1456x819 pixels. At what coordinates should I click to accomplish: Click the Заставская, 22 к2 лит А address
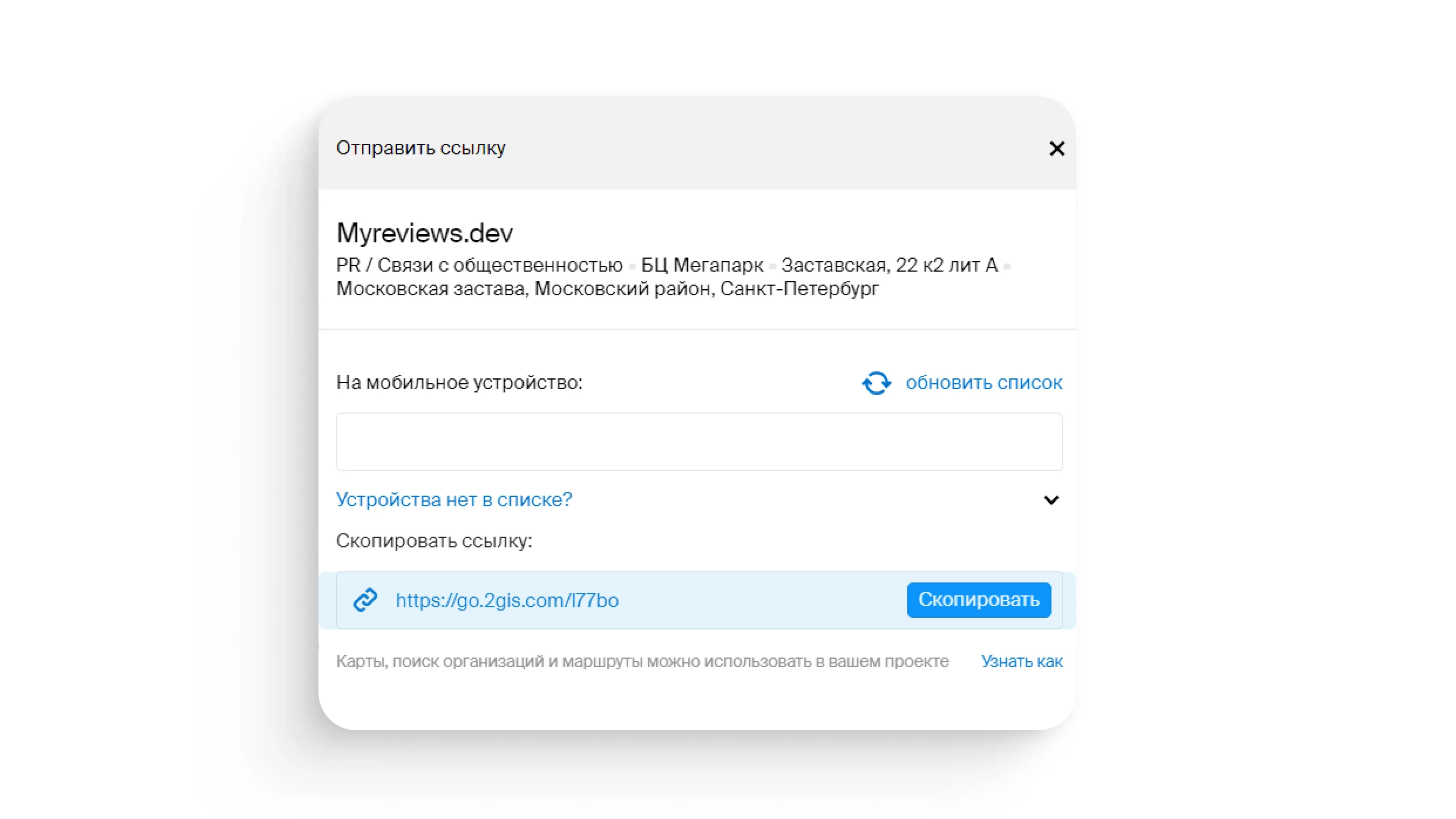[890, 265]
